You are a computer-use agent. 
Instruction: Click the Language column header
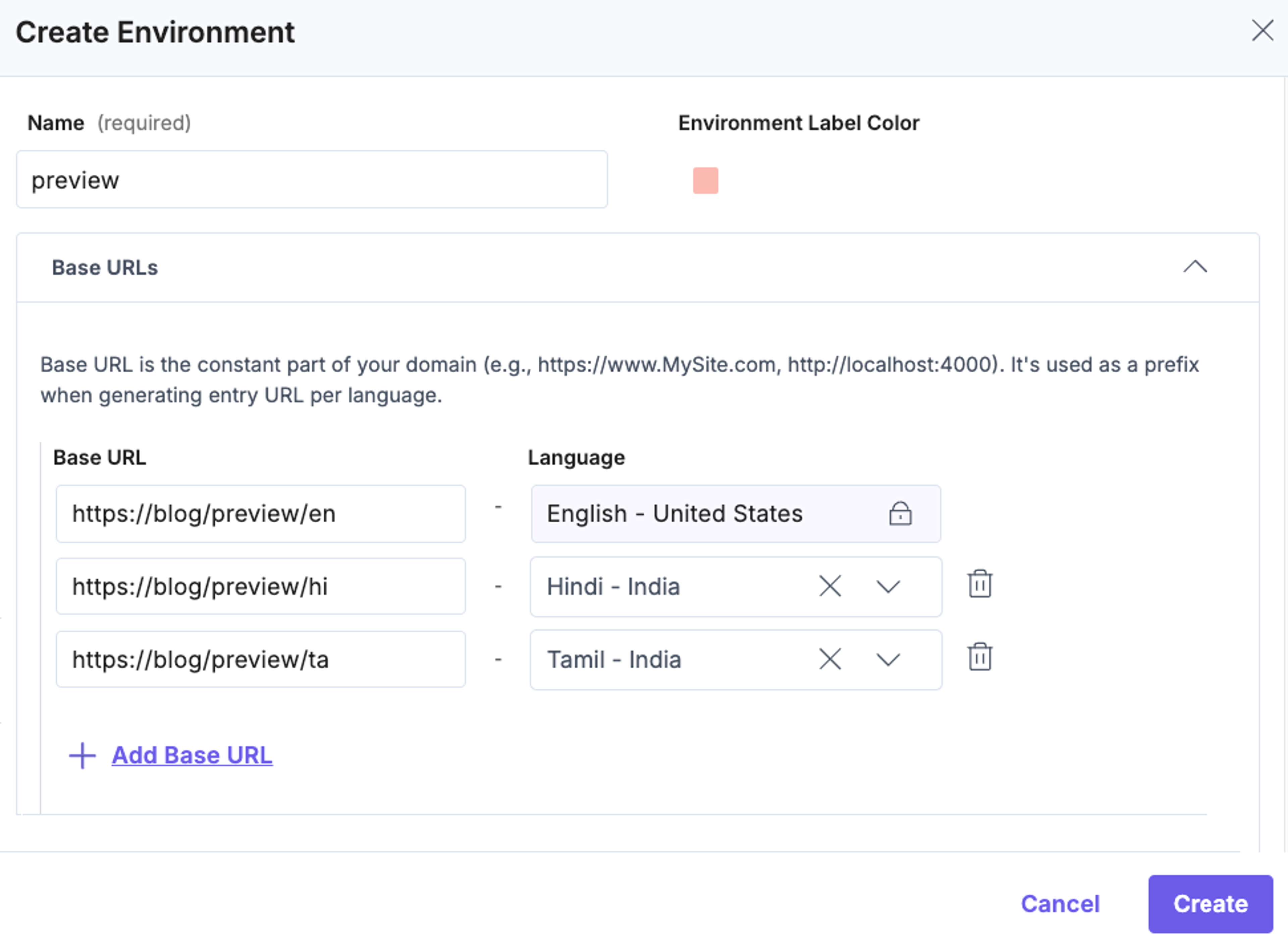click(x=576, y=457)
